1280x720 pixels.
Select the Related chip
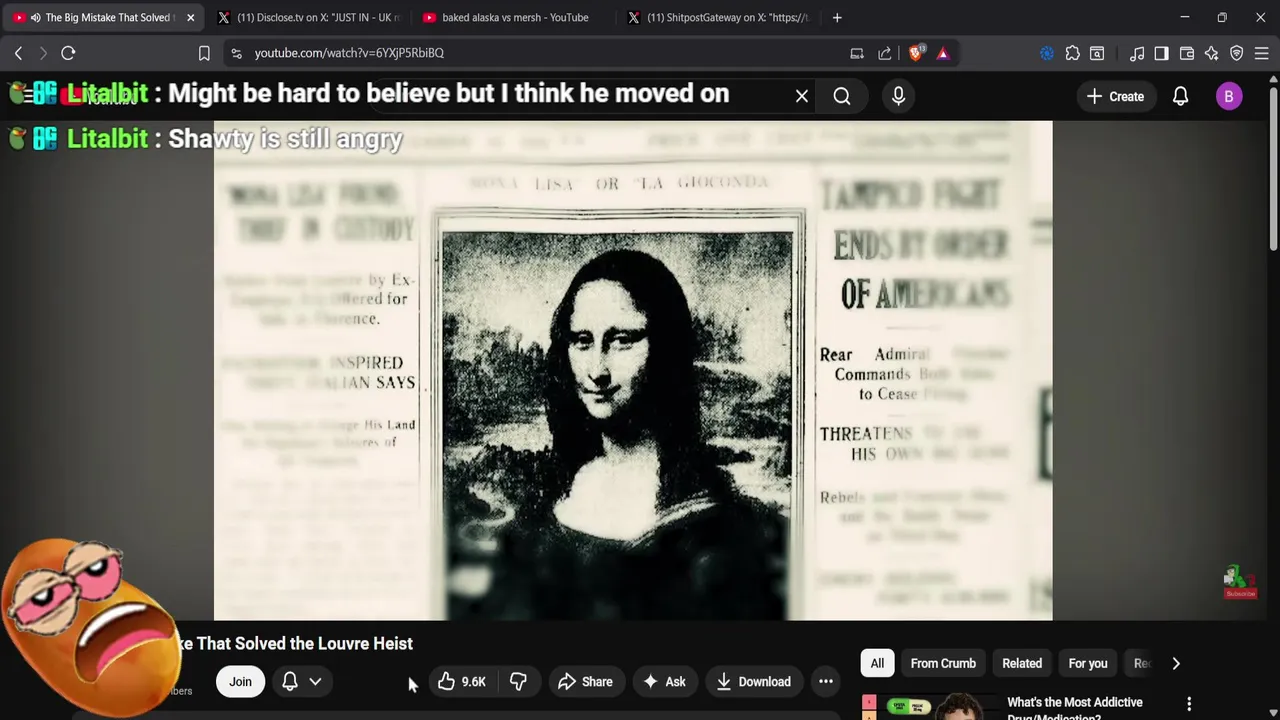tap(1022, 663)
